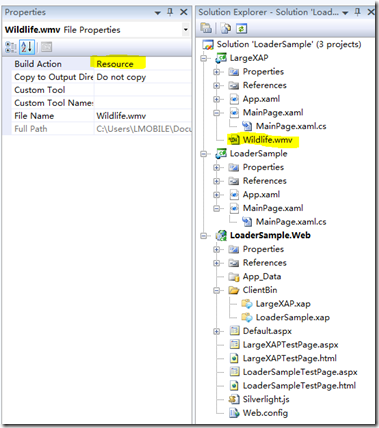The image size is (379, 428).
Task: Collapse the LoaderSample project node
Action: [x=204, y=154]
